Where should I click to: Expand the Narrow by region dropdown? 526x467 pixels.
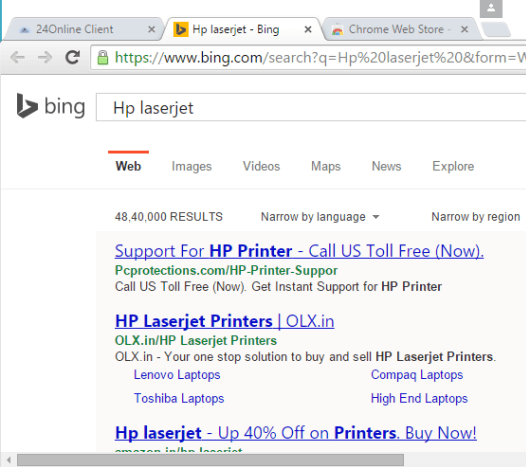tap(476, 217)
